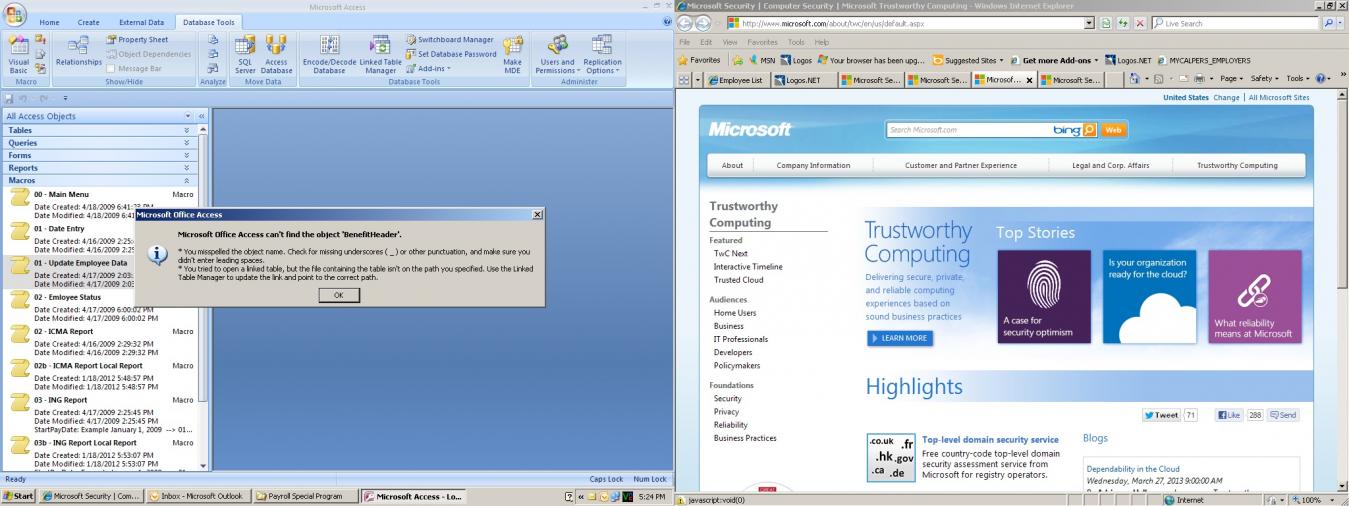Switch to the External Data ribbon tab
Image resolution: width=1349 pixels, height=506 pixels.
tap(140, 21)
